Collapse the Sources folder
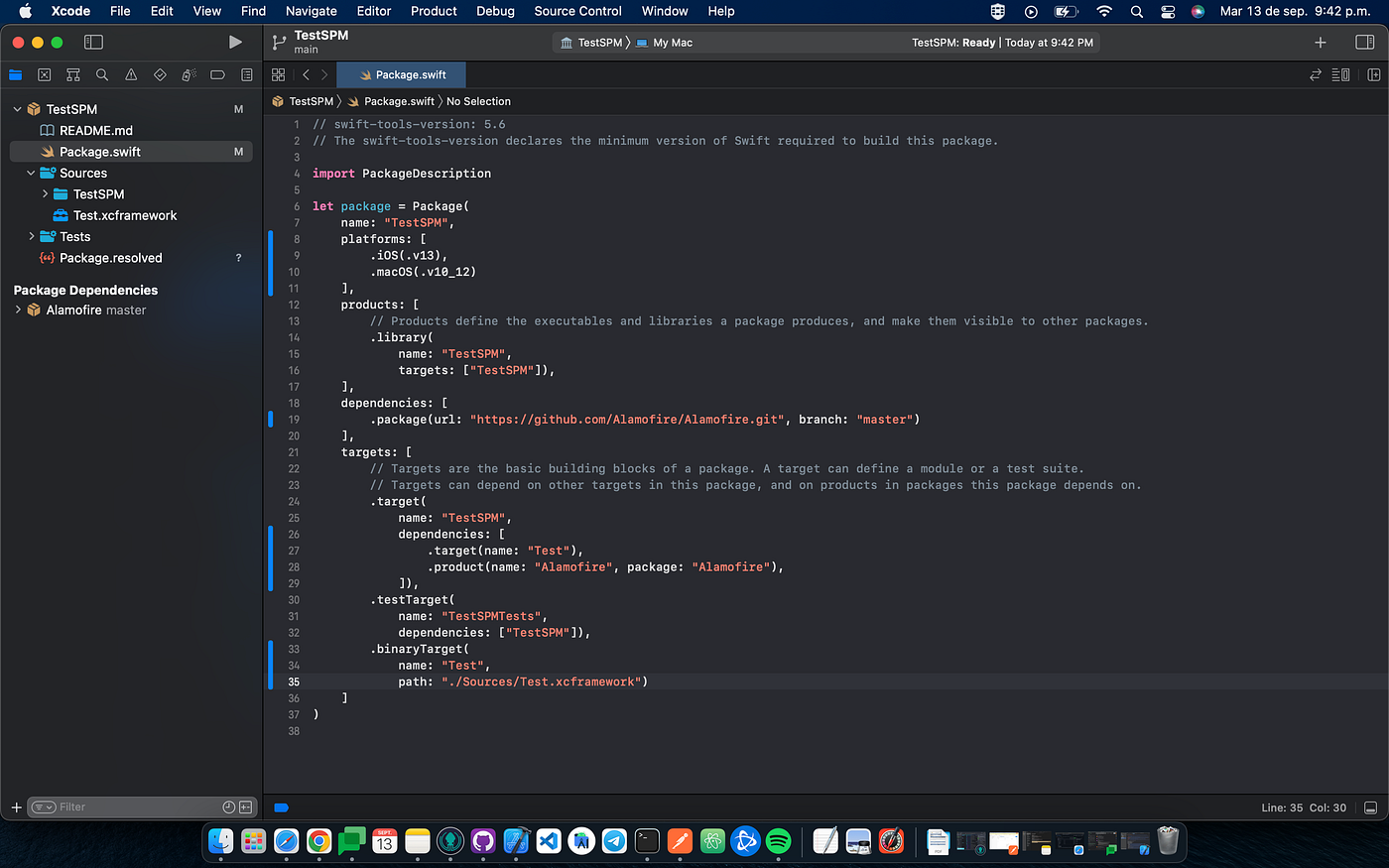 [x=31, y=173]
